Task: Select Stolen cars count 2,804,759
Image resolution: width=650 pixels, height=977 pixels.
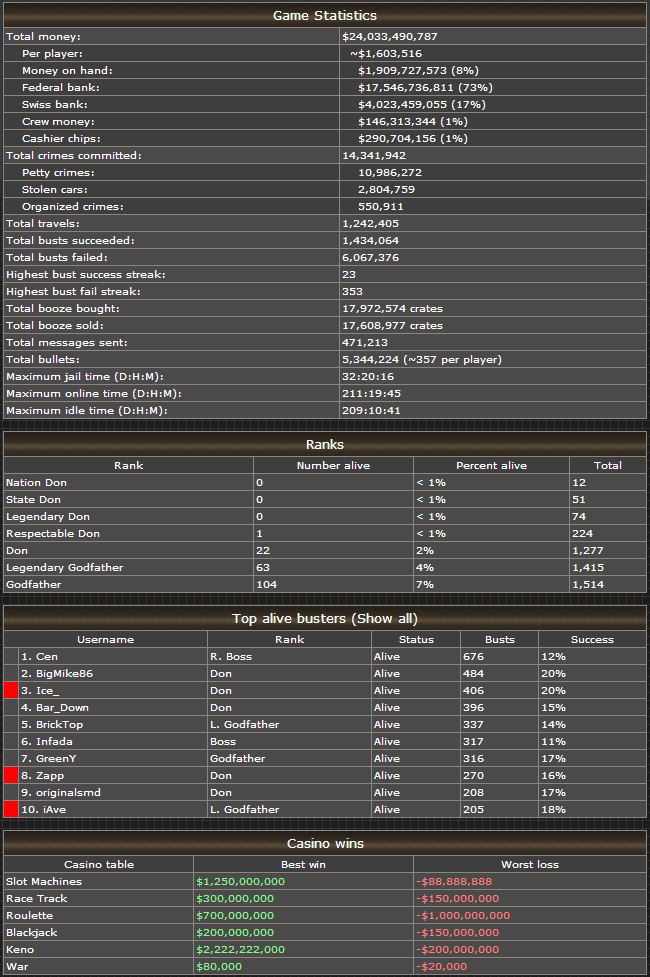Action: (x=386, y=189)
